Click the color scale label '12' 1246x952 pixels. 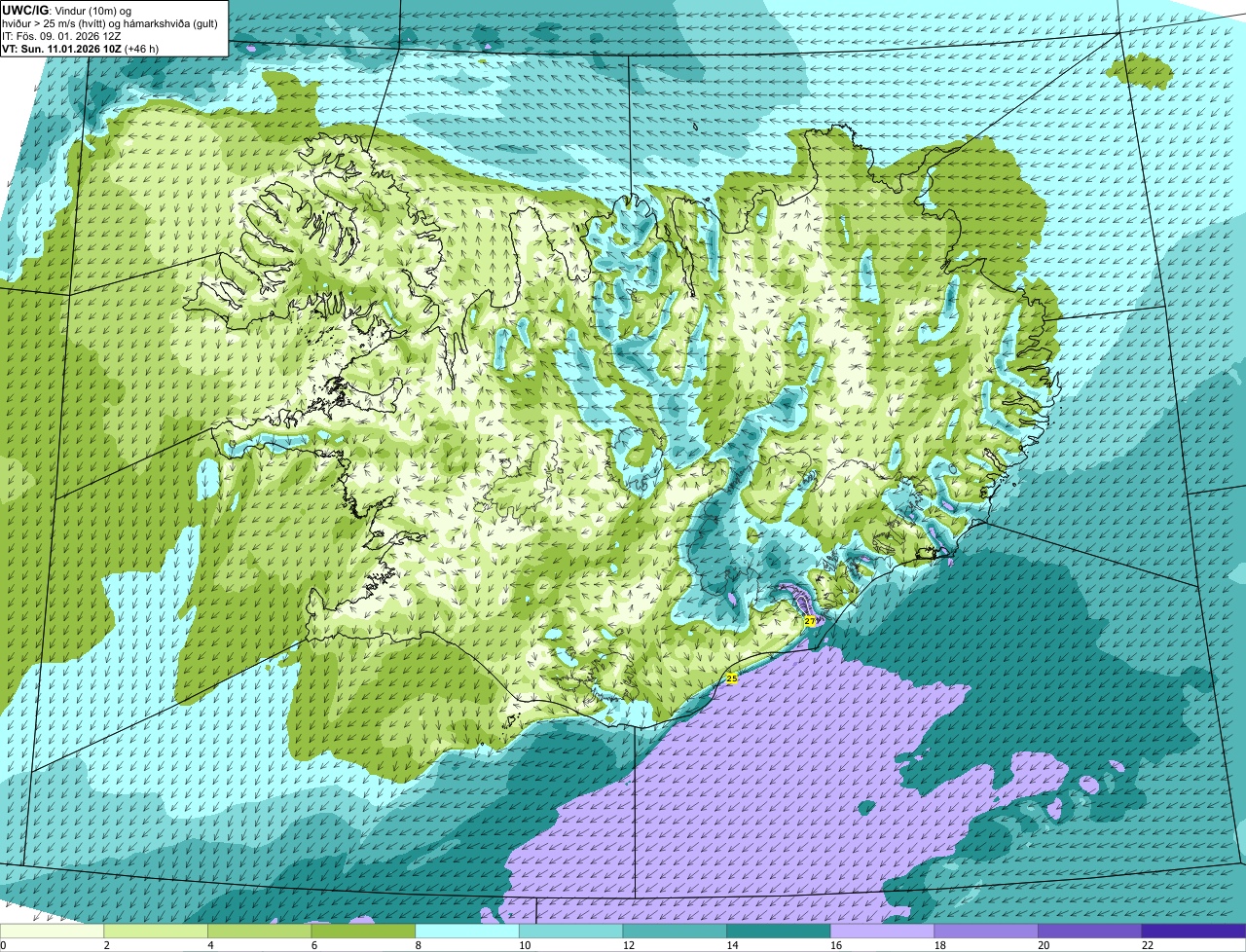coord(628,945)
